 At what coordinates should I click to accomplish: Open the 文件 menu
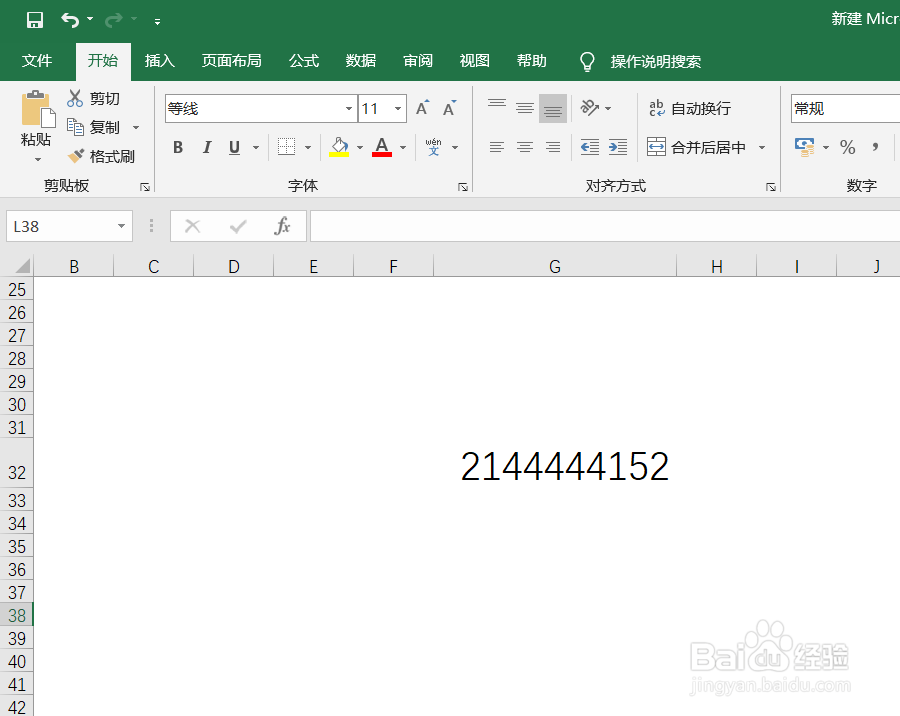coord(37,61)
